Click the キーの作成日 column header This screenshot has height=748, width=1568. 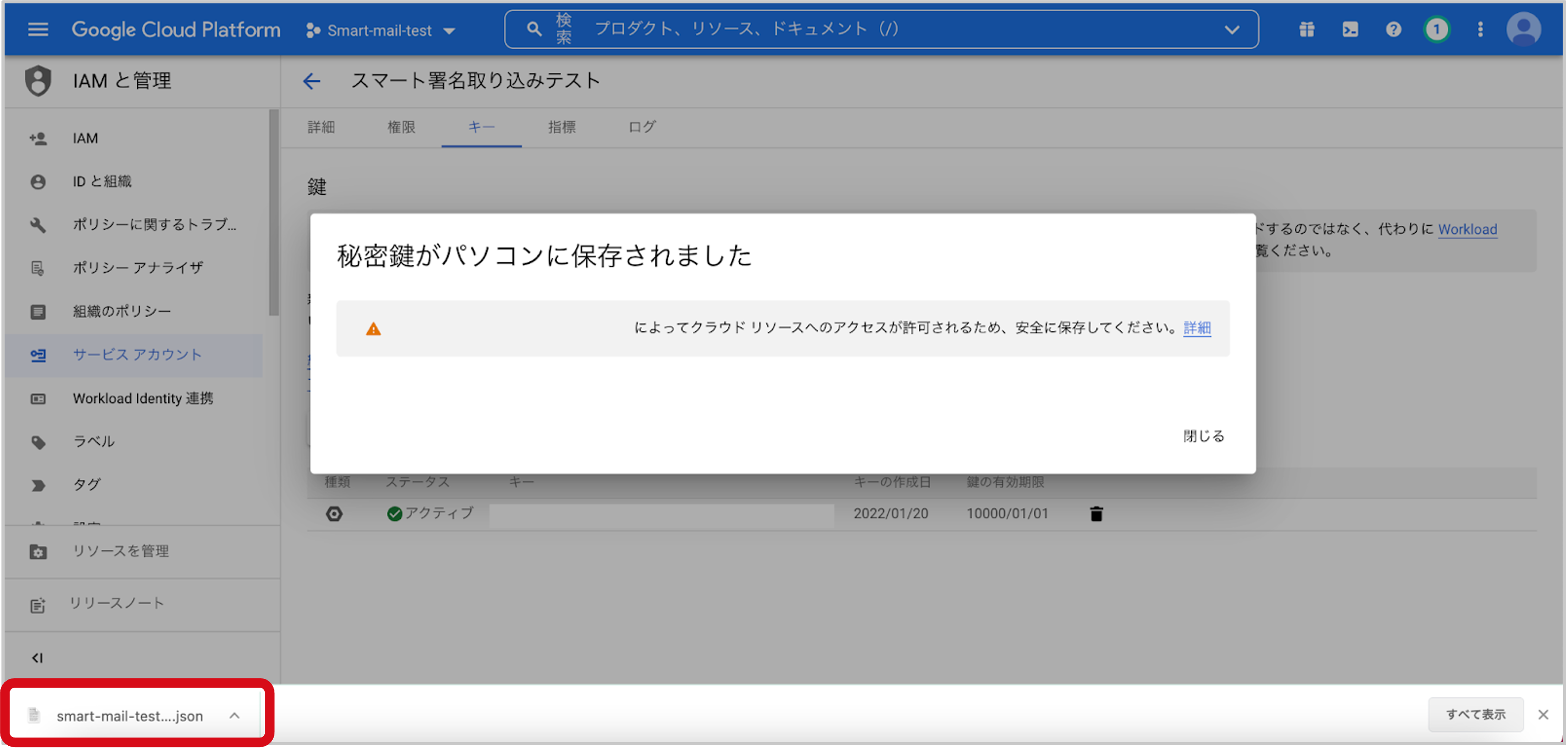[892, 482]
